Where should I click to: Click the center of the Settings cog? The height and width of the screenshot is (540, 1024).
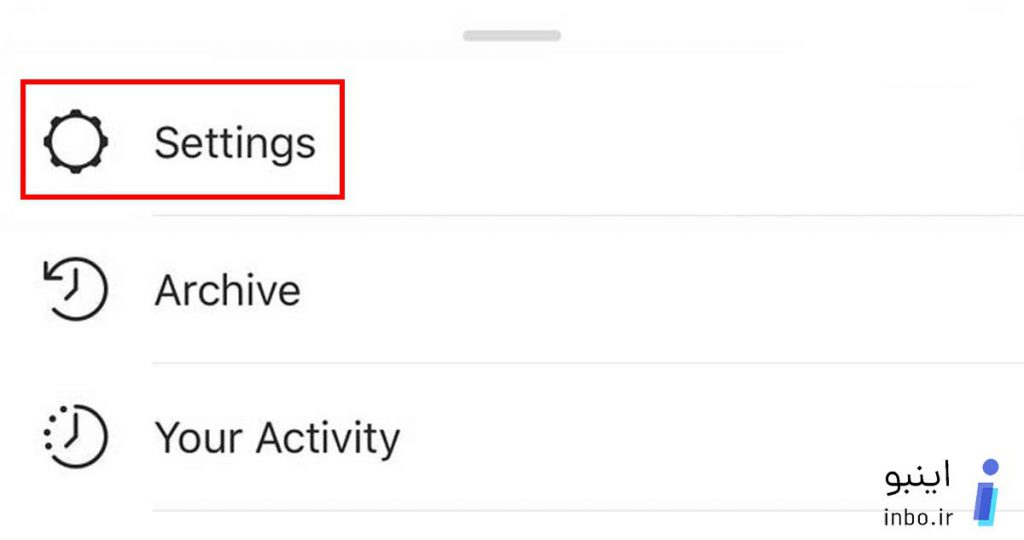point(76,142)
